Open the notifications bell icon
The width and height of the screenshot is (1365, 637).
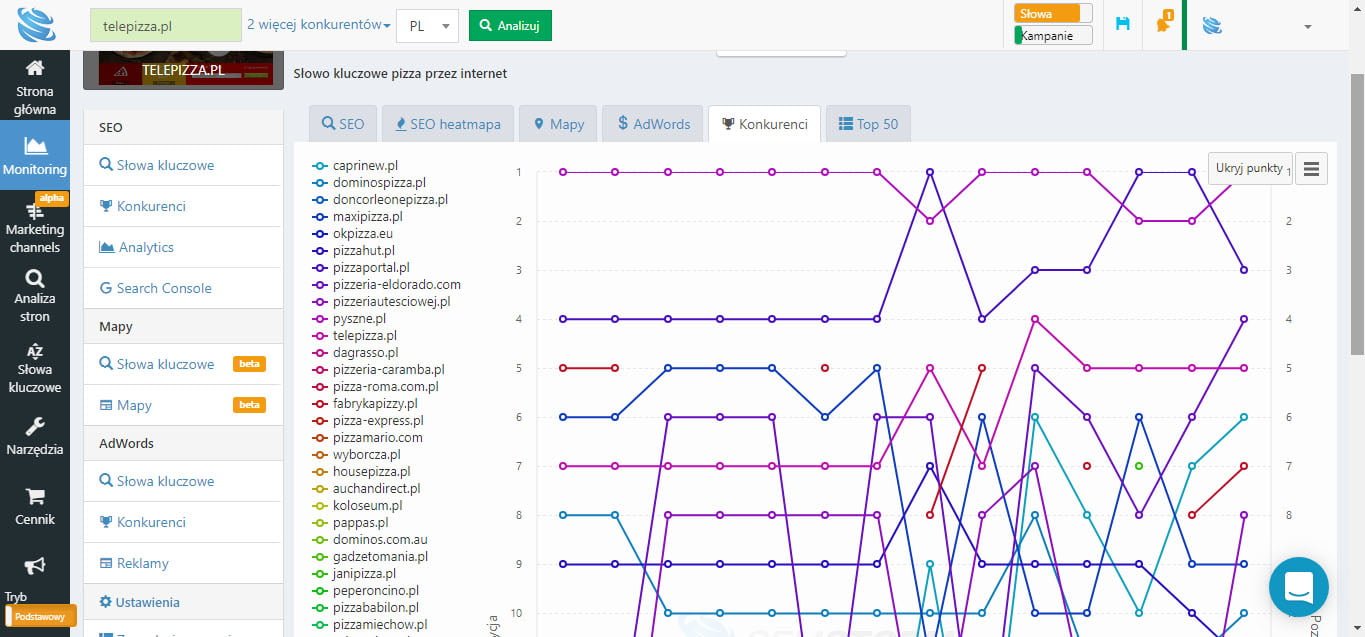(1164, 23)
